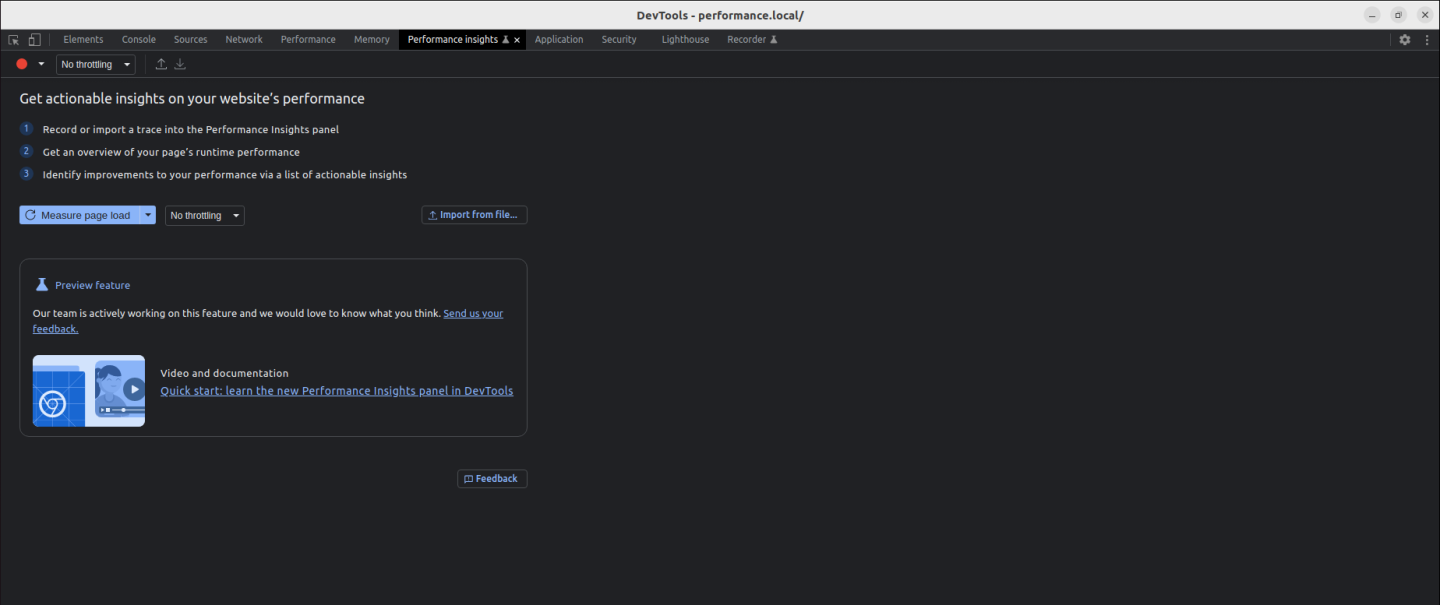Activate the inspect element picker icon

14,40
